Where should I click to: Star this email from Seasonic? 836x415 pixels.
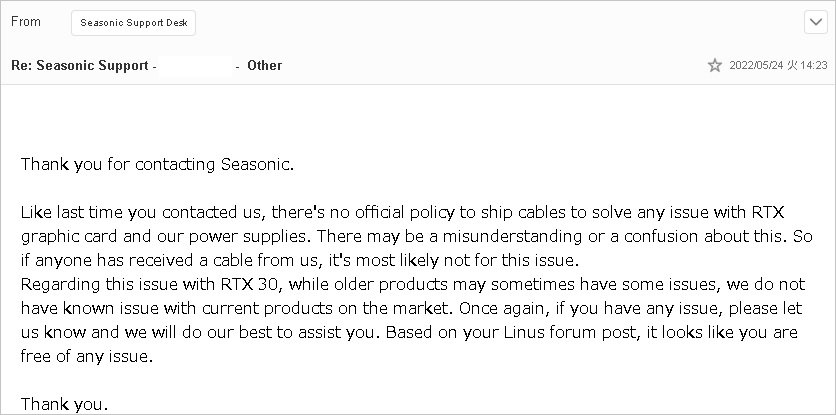714,65
